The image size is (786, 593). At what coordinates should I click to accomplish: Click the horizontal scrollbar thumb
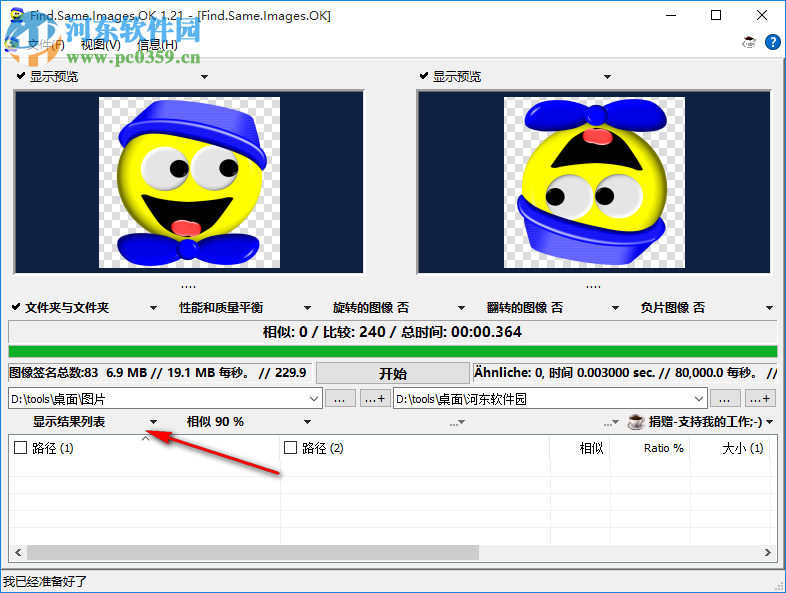click(253, 552)
